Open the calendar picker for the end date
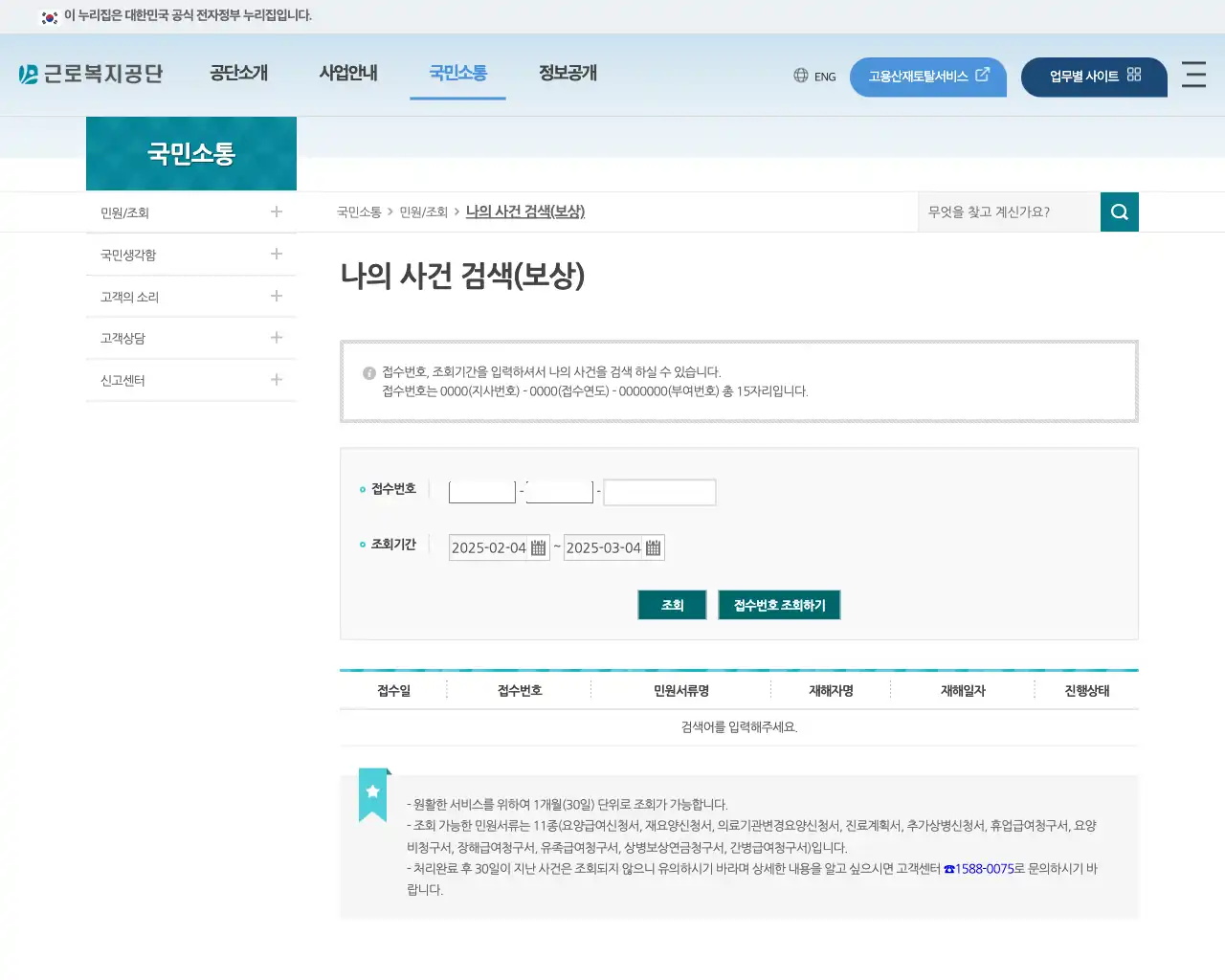Image resolution: width=1225 pixels, height=980 pixels. coord(654,546)
